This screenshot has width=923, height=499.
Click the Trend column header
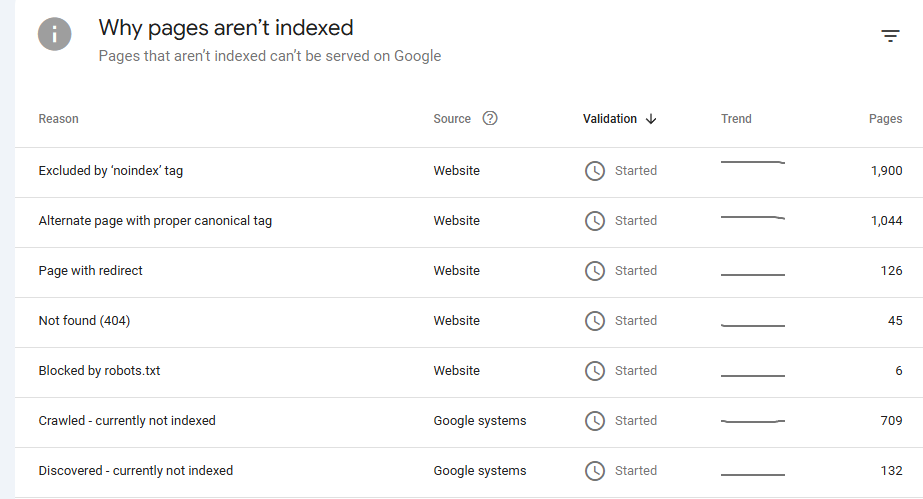[x=736, y=119]
